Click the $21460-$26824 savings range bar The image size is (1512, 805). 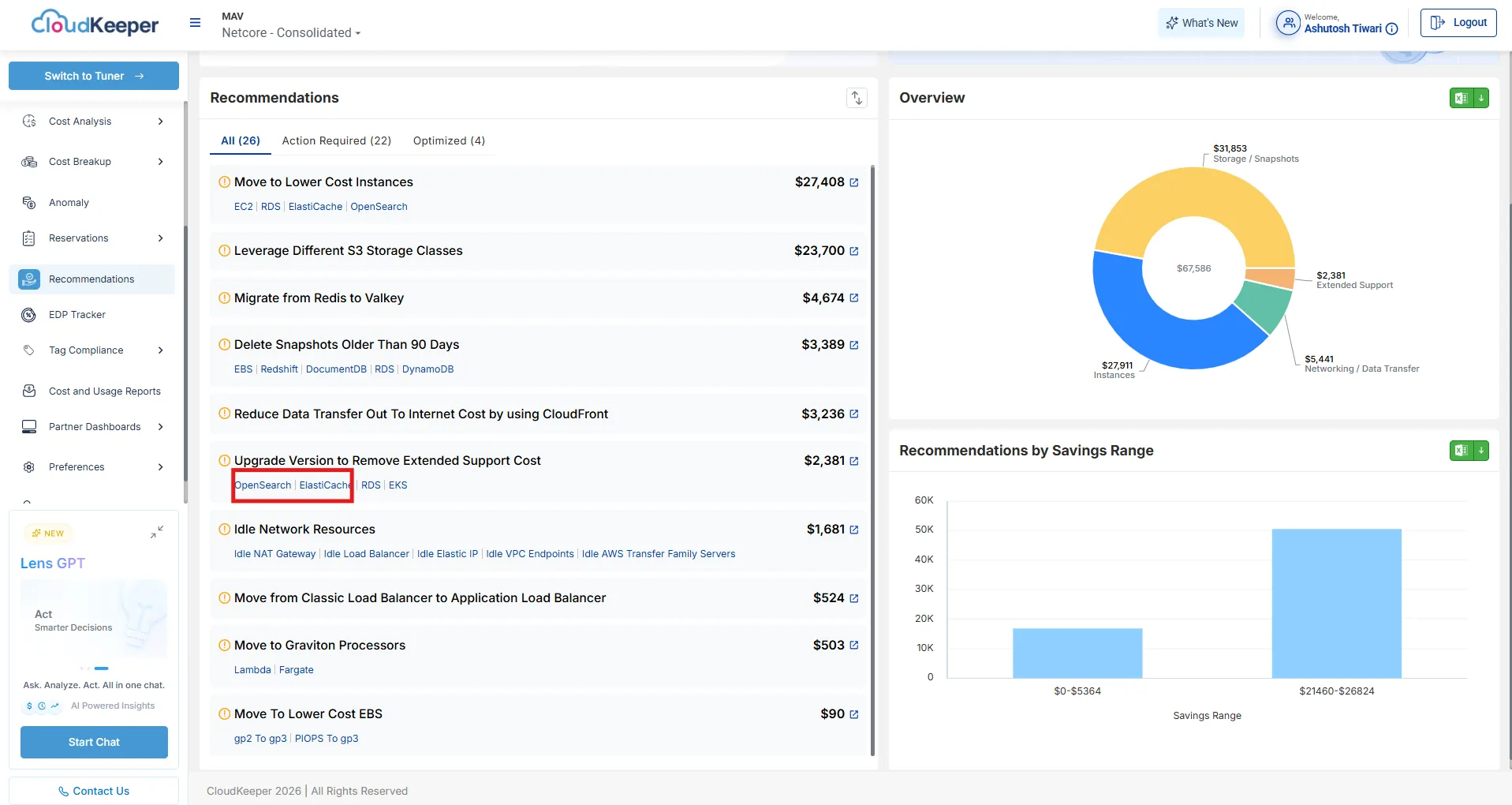[x=1337, y=604]
